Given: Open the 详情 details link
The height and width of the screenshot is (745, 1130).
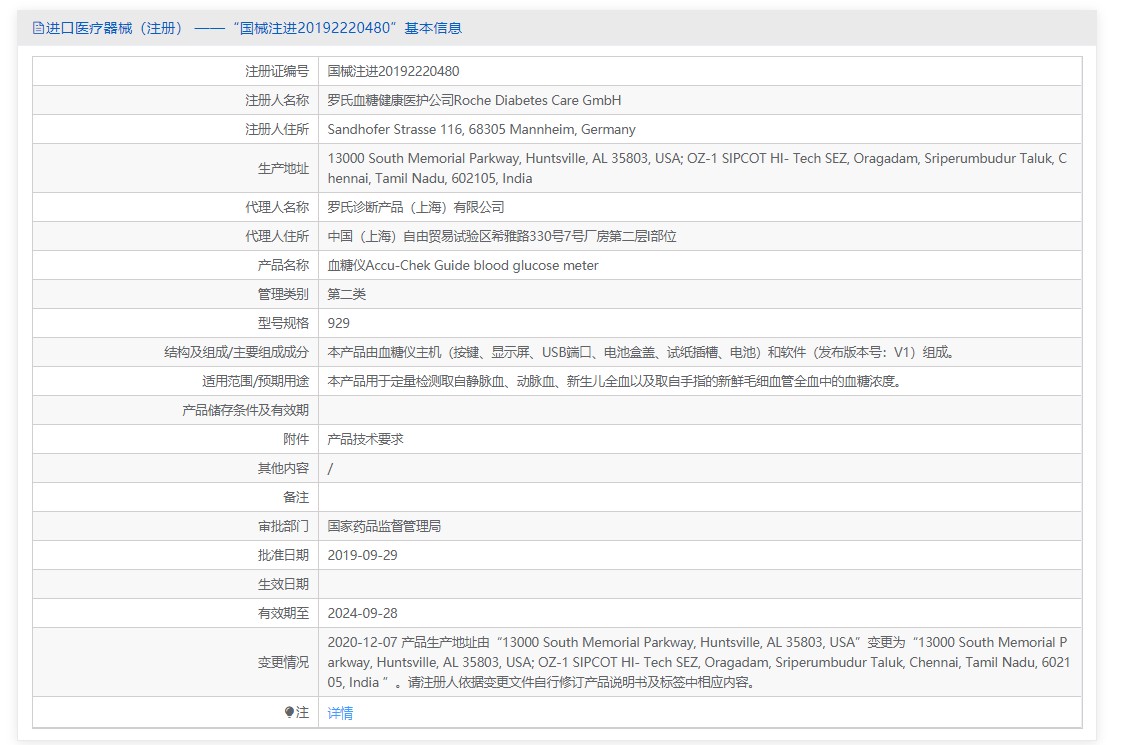Looking at the screenshot, I should [x=340, y=713].
